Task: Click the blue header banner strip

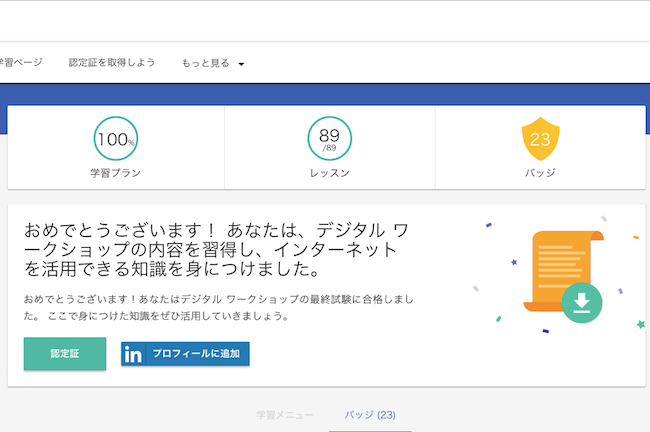Action: (x=325, y=95)
